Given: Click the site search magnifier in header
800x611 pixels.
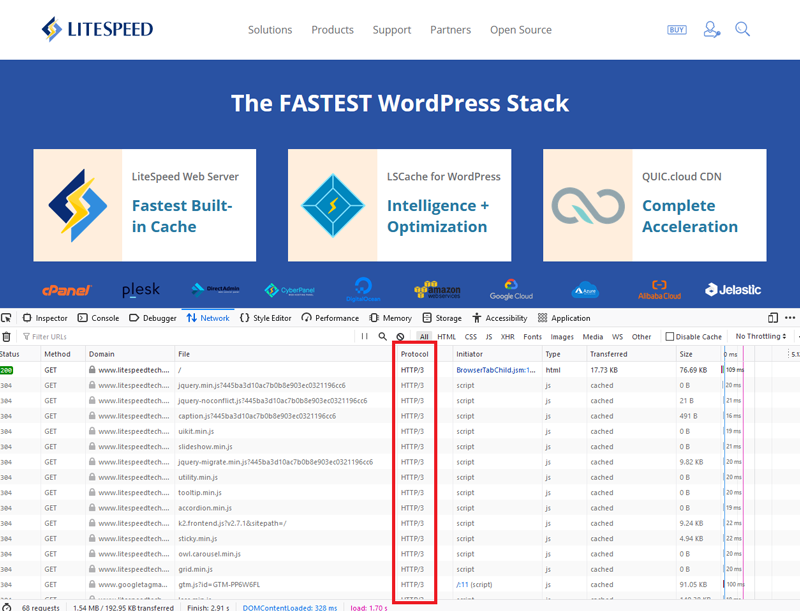Looking at the screenshot, I should point(742,30).
